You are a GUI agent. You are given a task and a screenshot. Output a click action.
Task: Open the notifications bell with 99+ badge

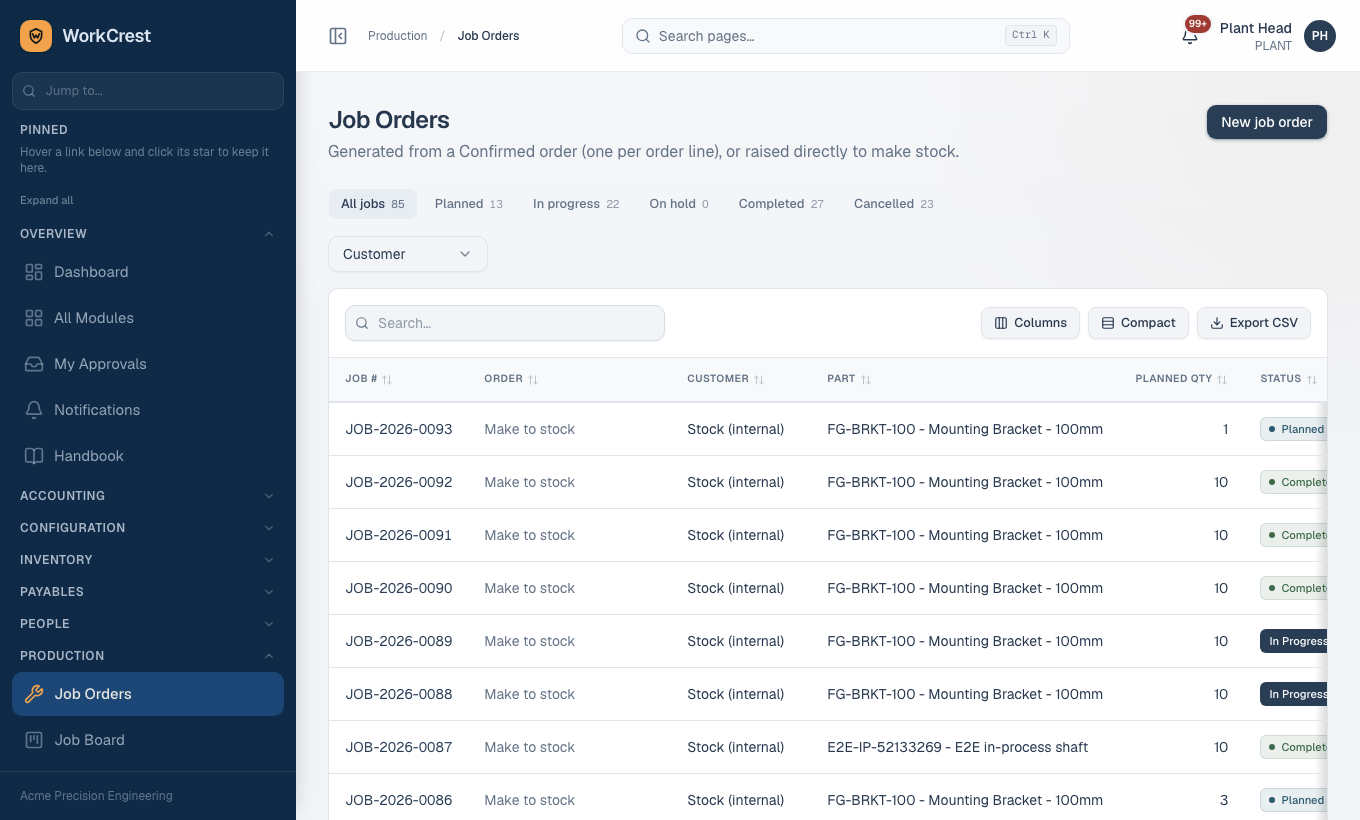pos(1190,36)
